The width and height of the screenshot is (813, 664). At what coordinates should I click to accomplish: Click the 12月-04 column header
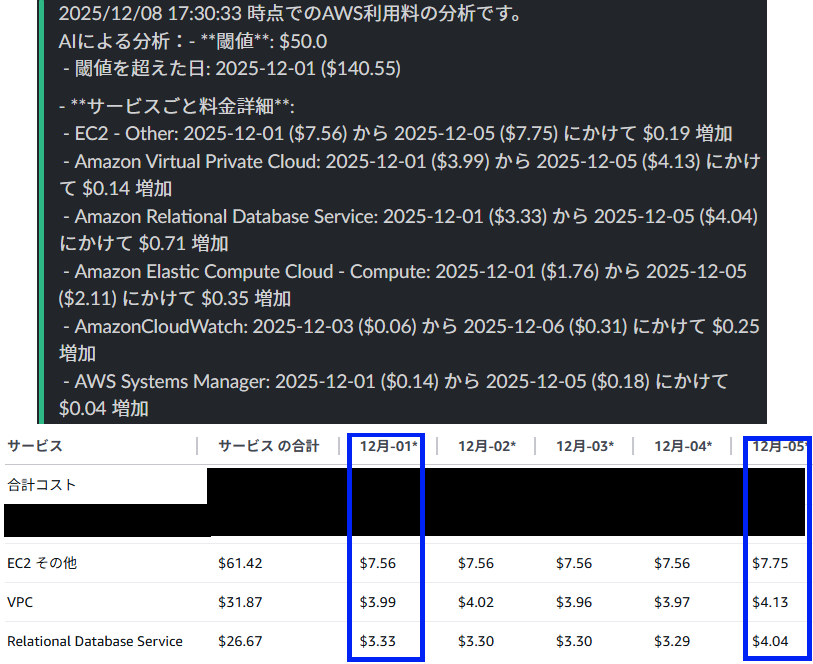[682, 446]
